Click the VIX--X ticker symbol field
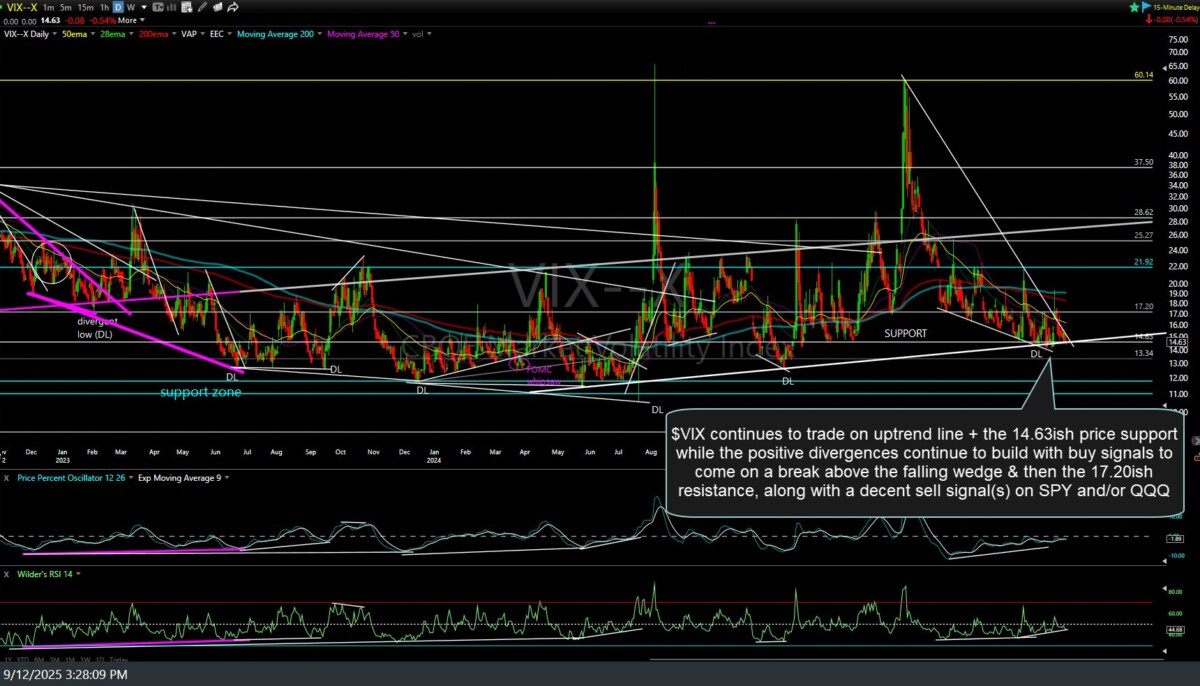 pyautogui.click(x=18, y=8)
